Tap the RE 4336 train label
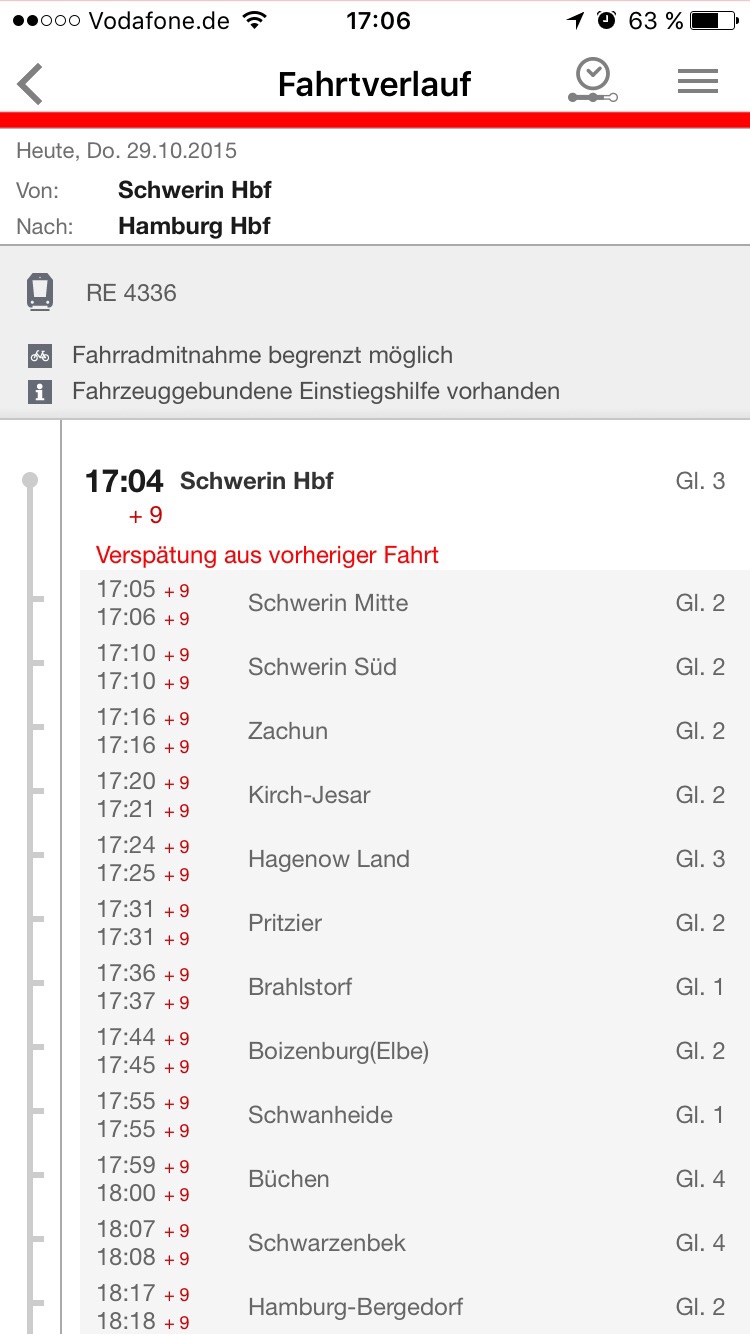 click(131, 293)
